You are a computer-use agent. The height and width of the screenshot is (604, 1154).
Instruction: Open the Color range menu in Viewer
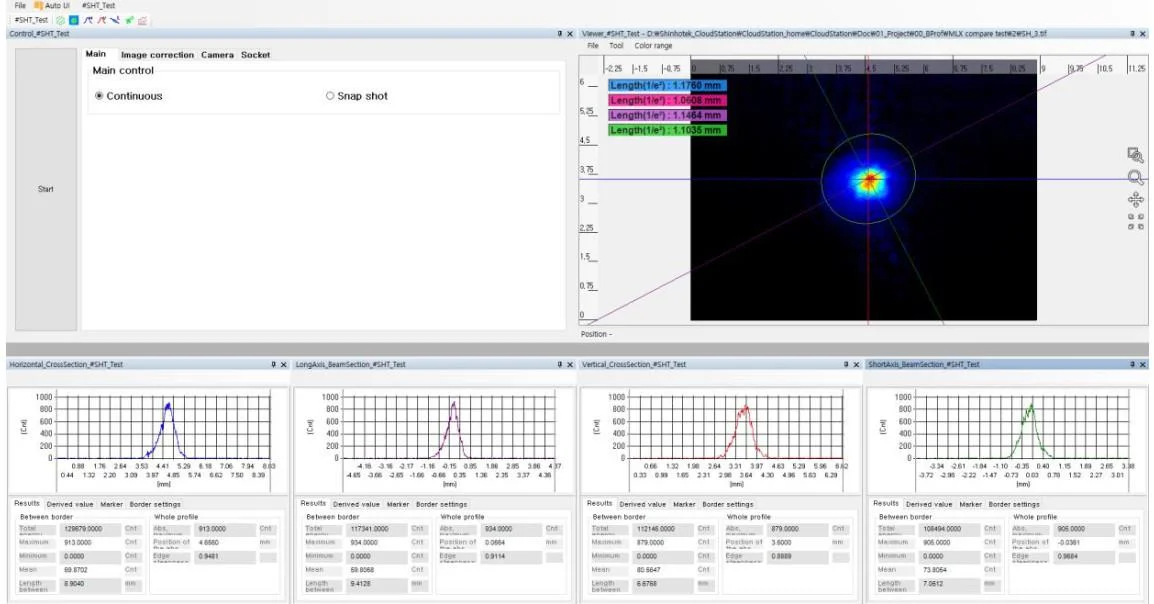click(x=653, y=46)
